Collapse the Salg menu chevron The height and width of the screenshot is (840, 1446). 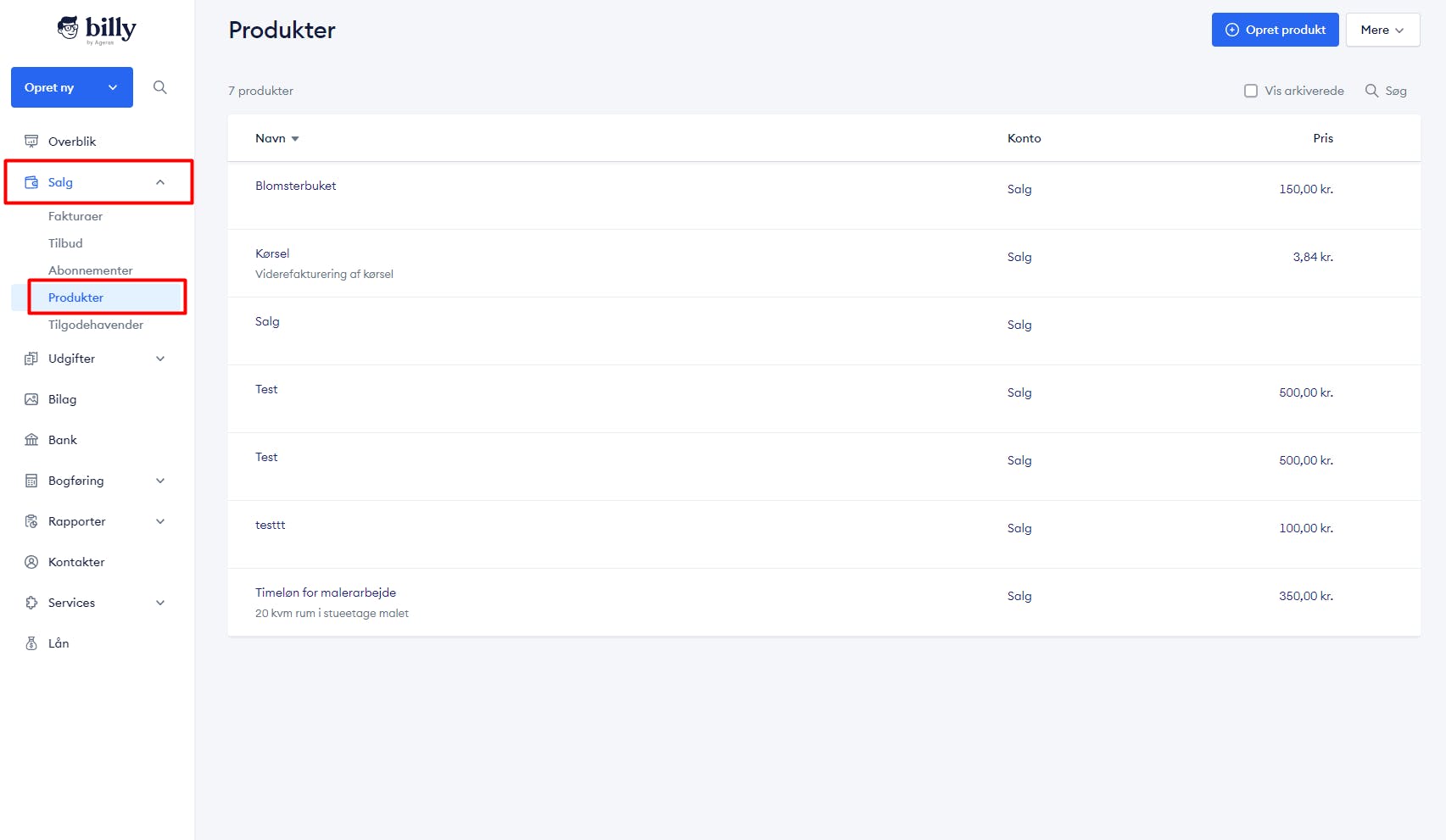pos(160,182)
